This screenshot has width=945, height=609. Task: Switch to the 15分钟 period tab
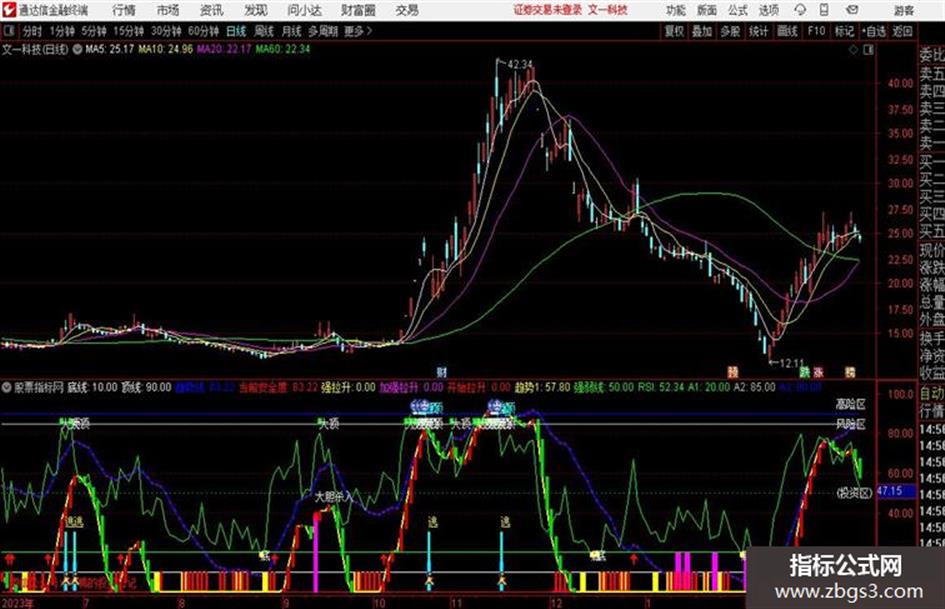click(x=128, y=31)
